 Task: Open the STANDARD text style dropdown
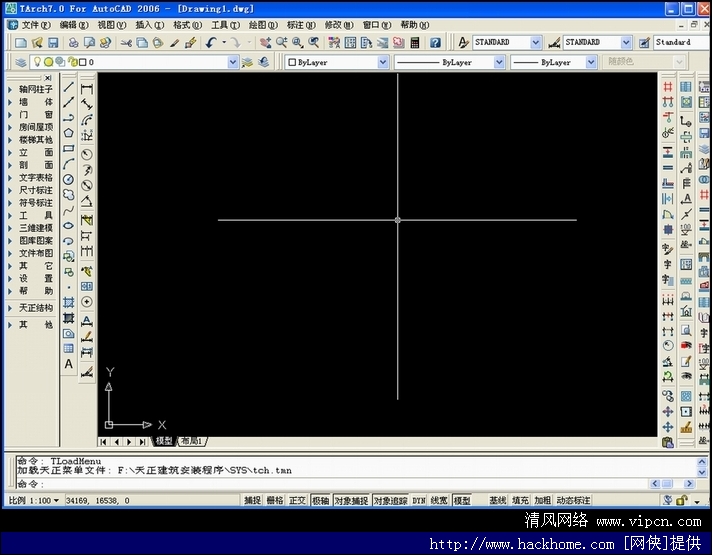(535, 42)
